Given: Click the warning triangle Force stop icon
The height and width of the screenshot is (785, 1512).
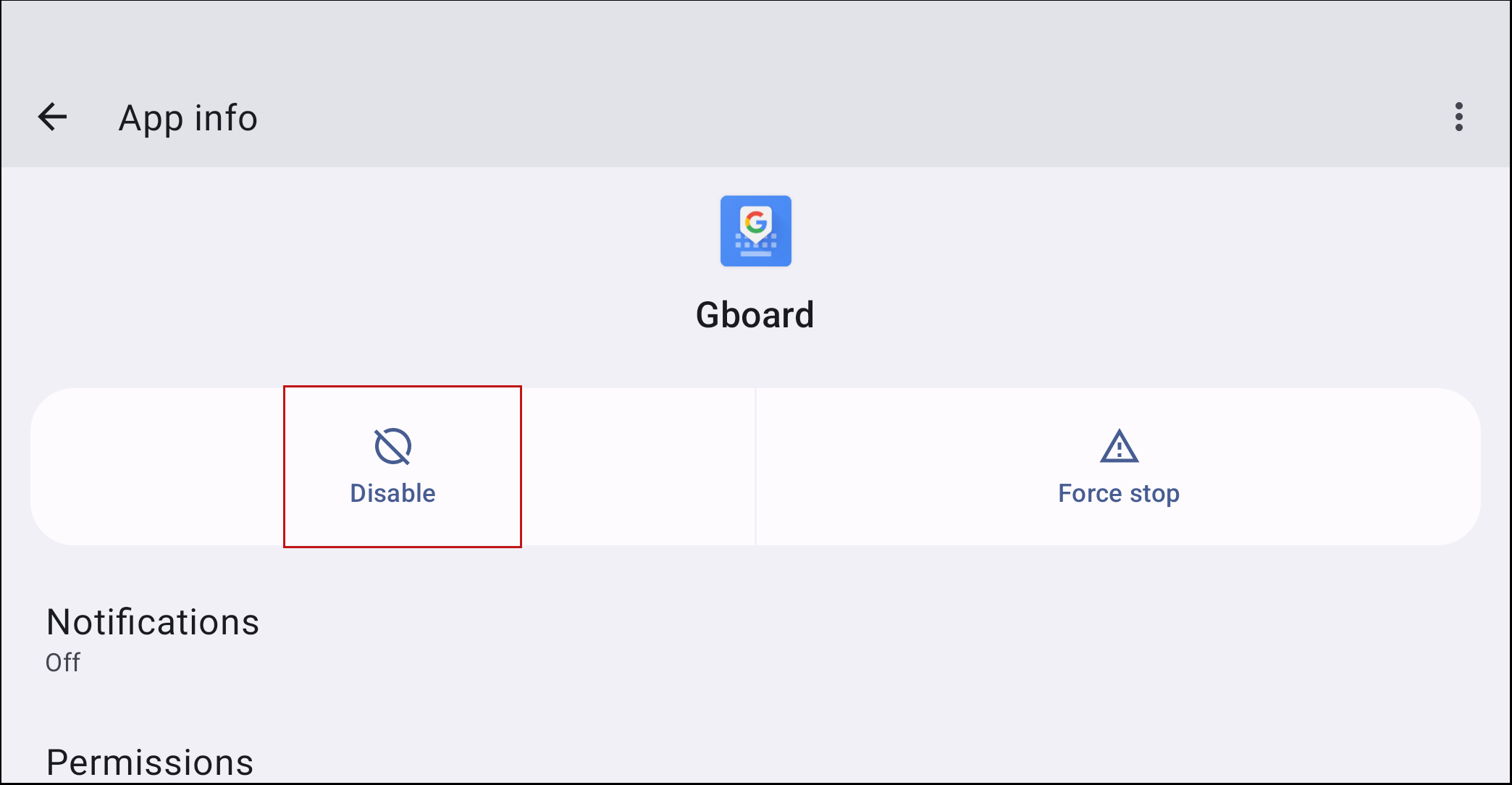Looking at the screenshot, I should (1119, 446).
